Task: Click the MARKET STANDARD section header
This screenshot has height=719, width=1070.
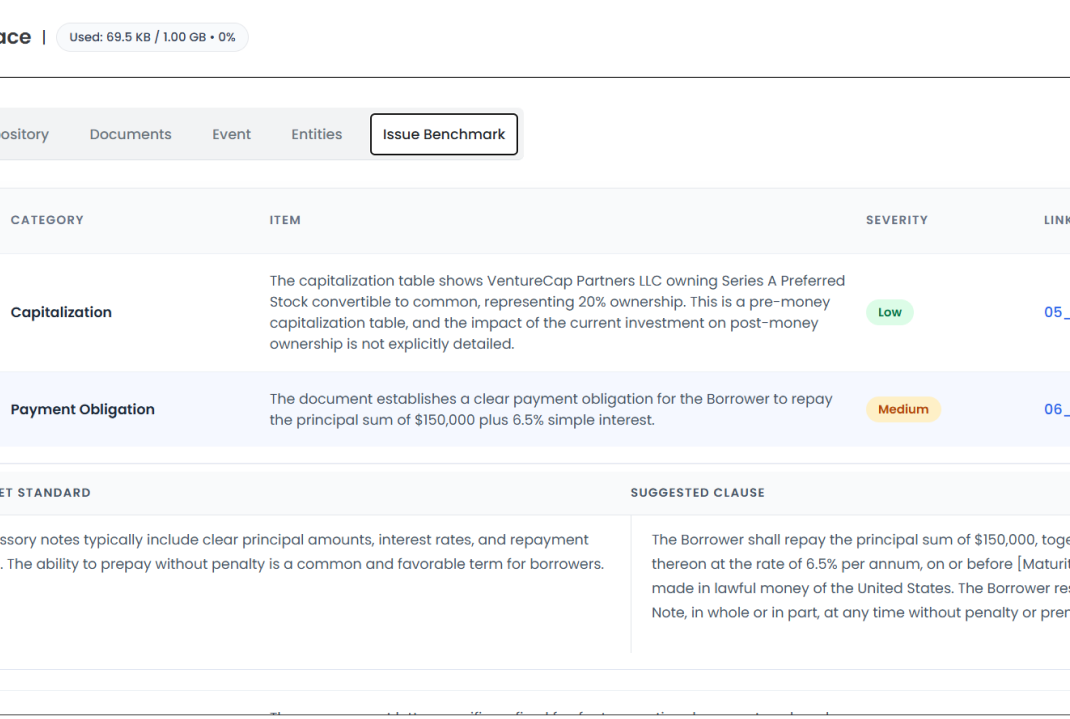Action: pos(45,492)
